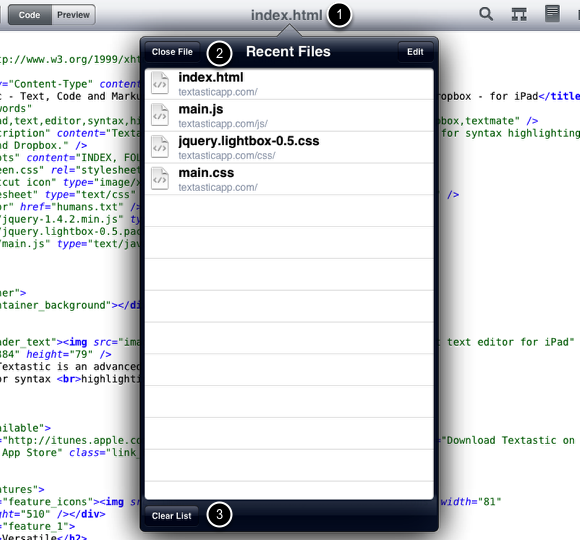Tap the index.html title to toggle popover
The height and width of the screenshot is (540, 580).
[x=287, y=15]
